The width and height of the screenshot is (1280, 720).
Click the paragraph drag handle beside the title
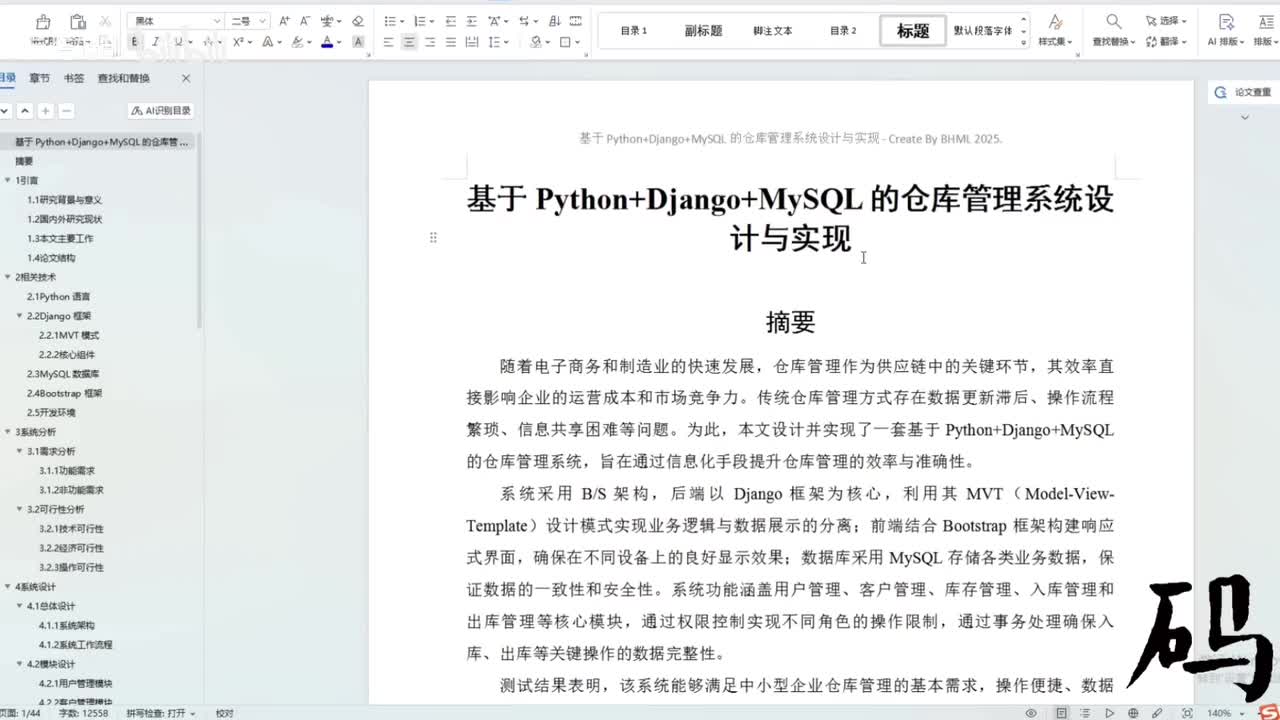click(x=433, y=237)
